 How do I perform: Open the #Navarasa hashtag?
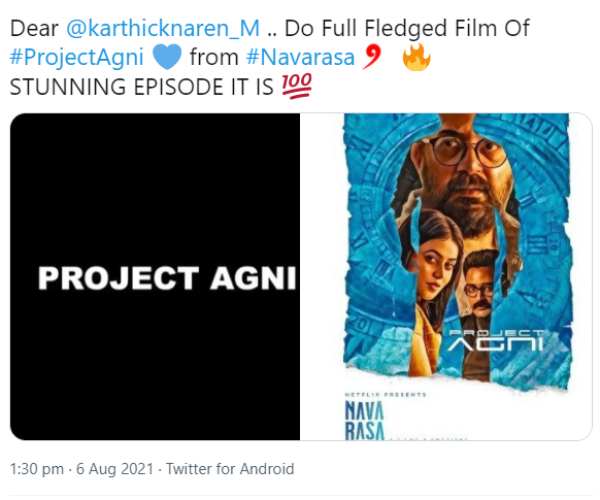pyautogui.click(x=300, y=57)
